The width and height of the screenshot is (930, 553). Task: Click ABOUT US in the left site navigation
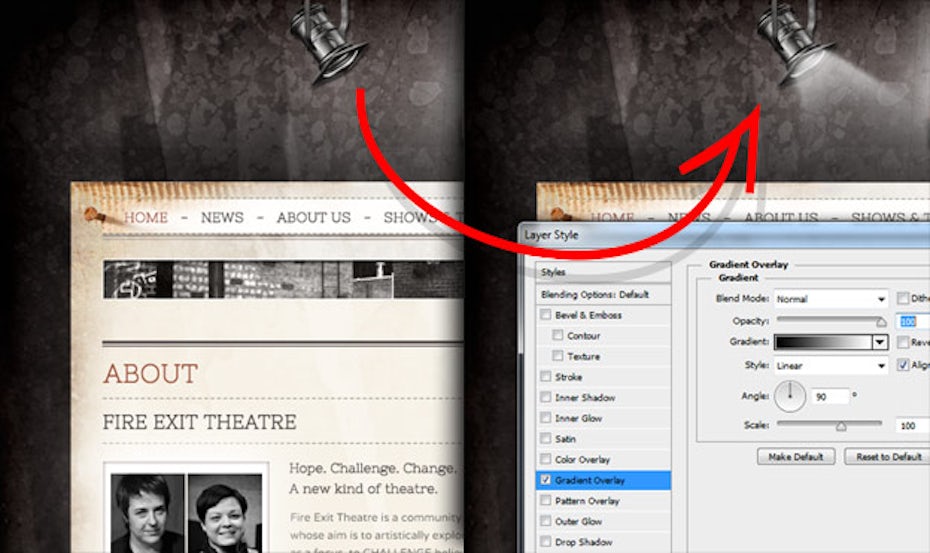[313, 217]
